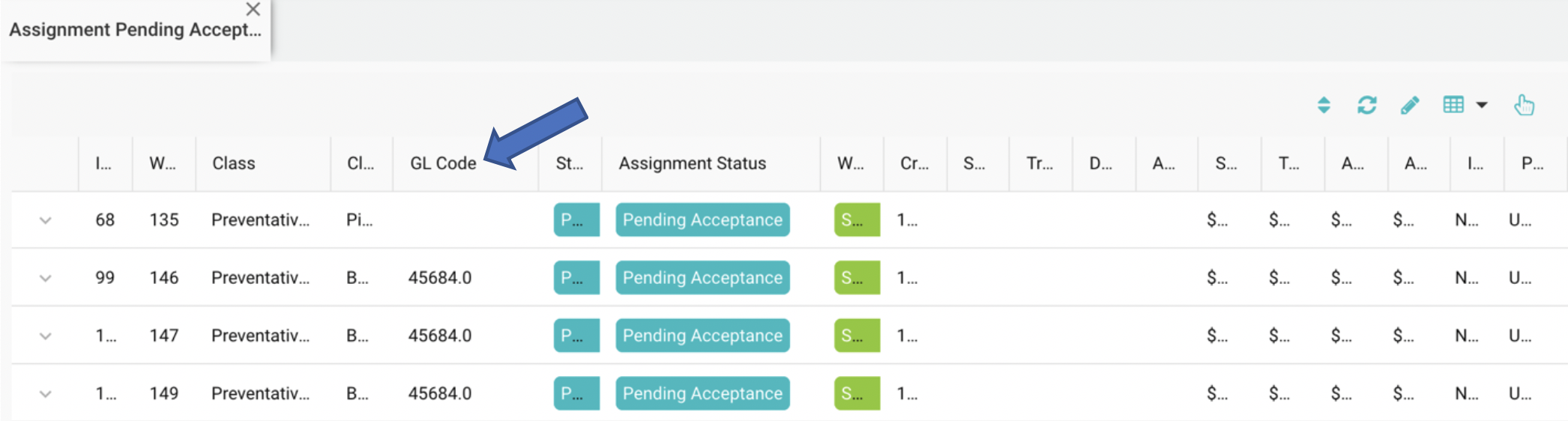The height and width of the screenshot is (421, 1568).
Task: Click the table grid columns icon
Action: (1453, 105)
